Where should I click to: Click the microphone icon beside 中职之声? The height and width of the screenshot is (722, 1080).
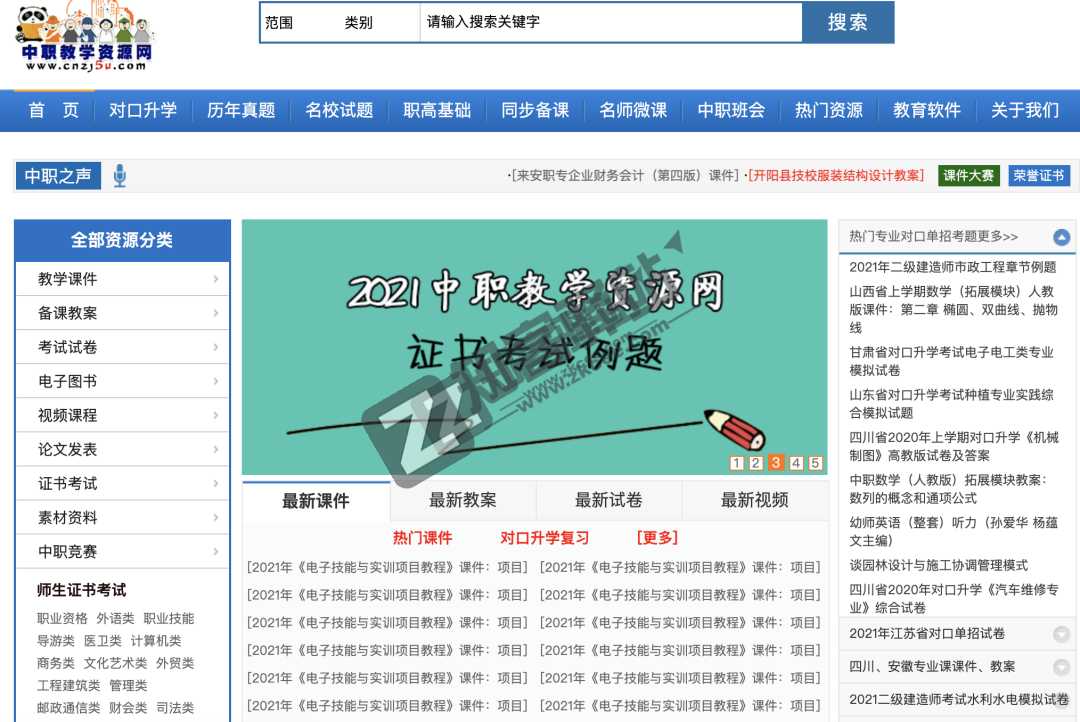click(x=122, y=174)
